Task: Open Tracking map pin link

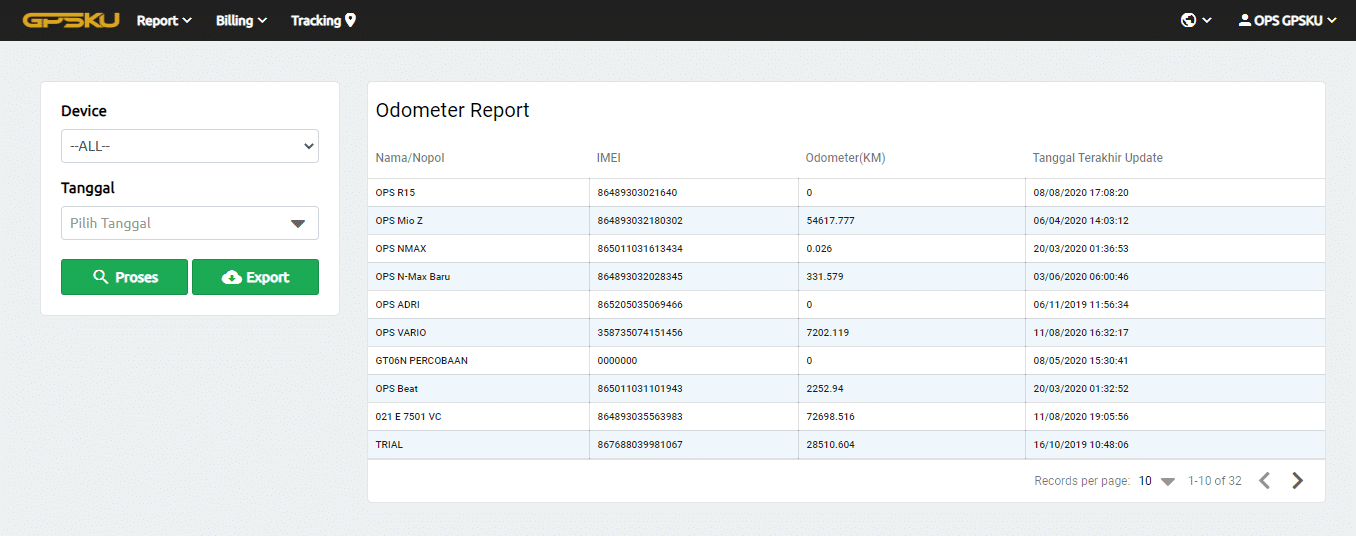Action: coord(323,20)
